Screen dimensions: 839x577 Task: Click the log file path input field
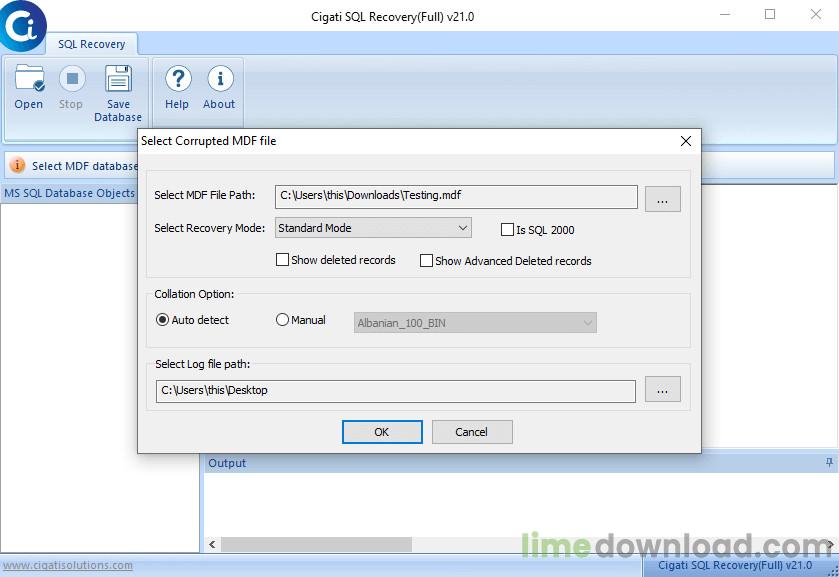point(395,391)
